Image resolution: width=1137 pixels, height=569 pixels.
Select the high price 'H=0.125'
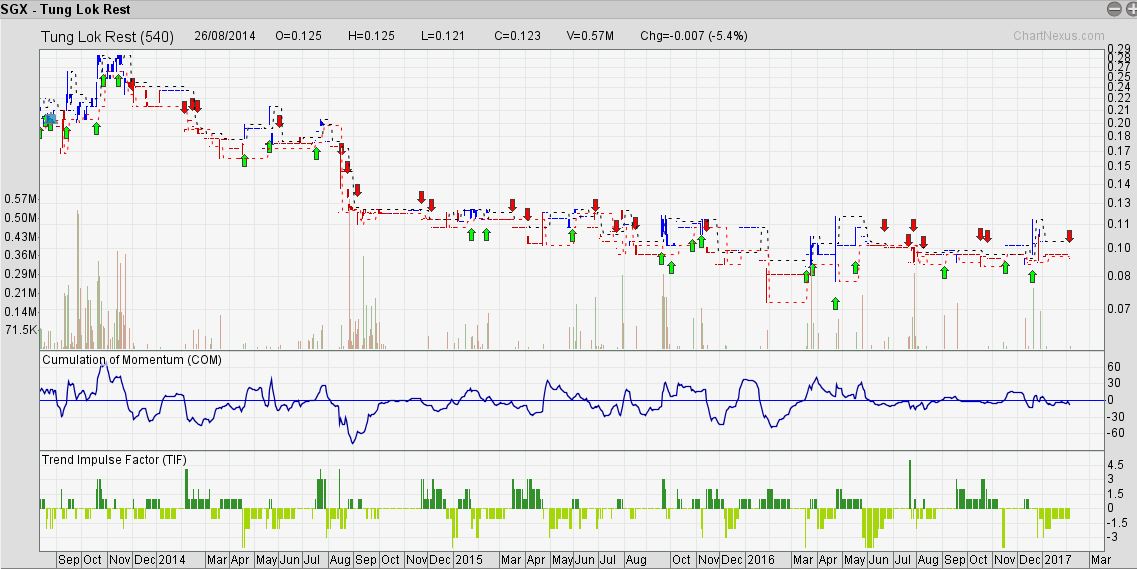tap(371, 36)
